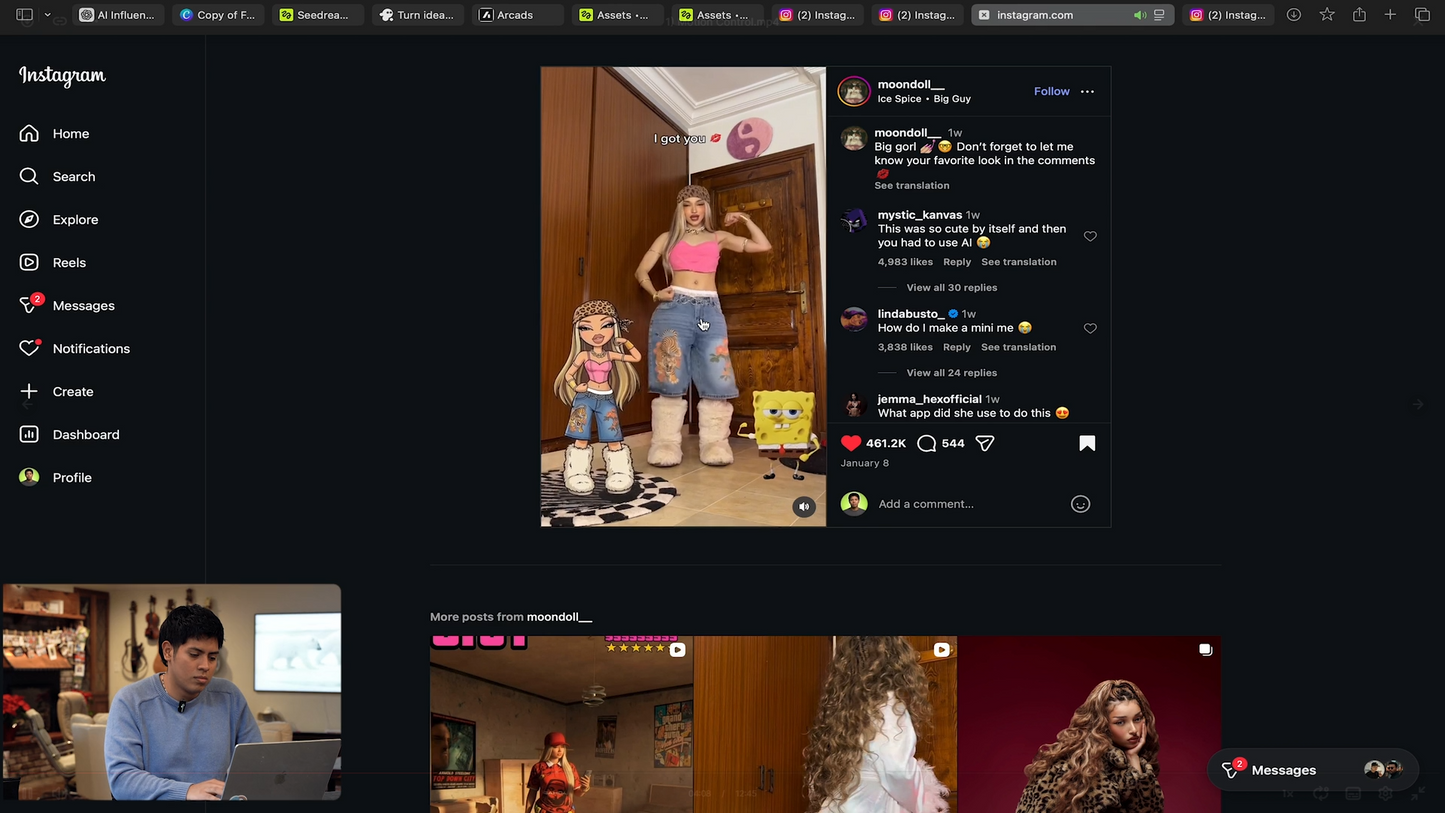This screenshot has width=1445, height=813.
Task: Open the comment icon beside 544
Action: point(927,443)
